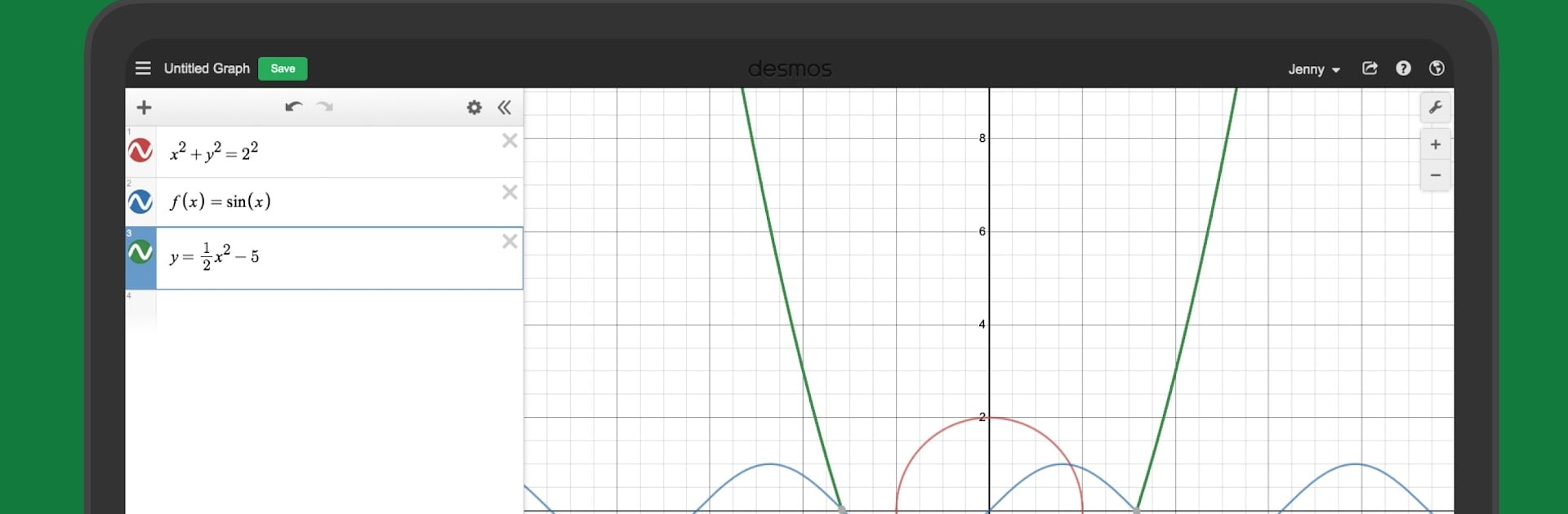
Task: Click the desmos logo in the header
Action: [790, 69]
